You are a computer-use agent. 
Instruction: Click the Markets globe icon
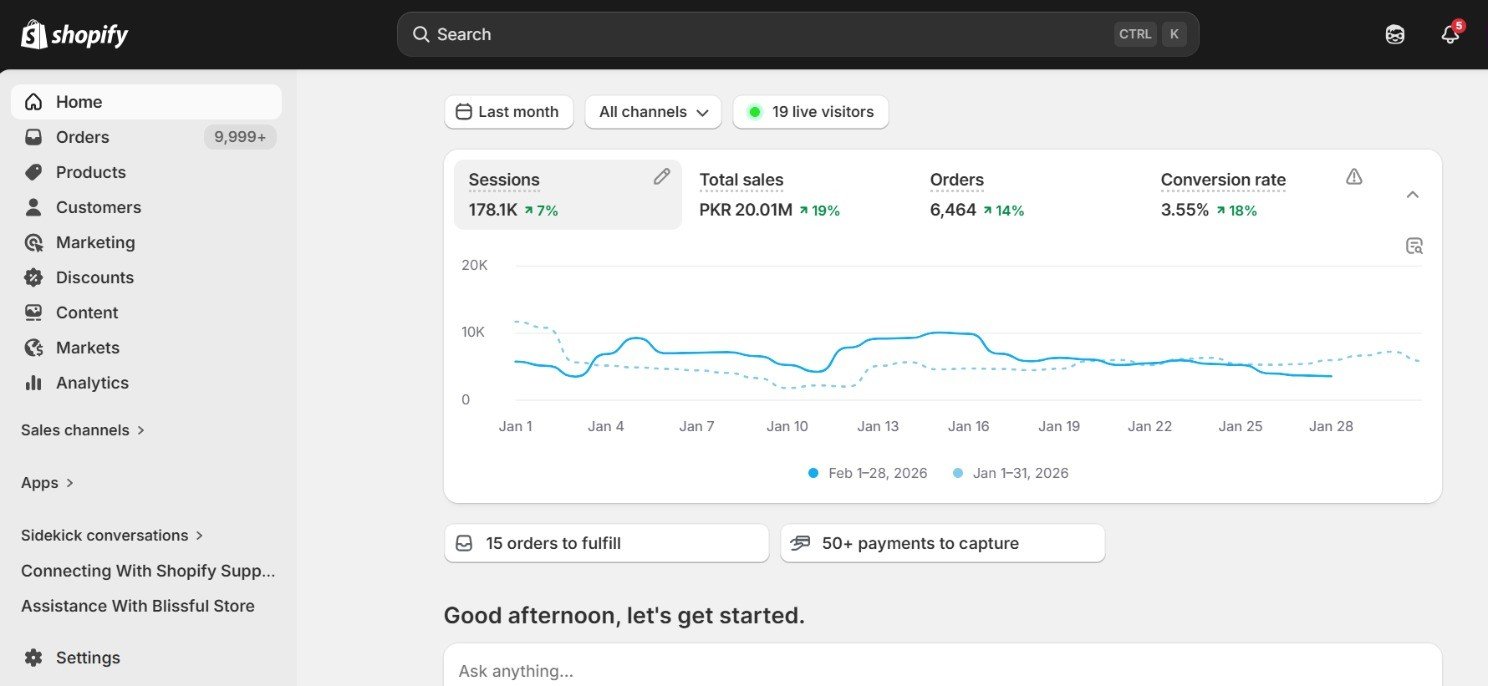pyautogui.click(x=34, y=347)
